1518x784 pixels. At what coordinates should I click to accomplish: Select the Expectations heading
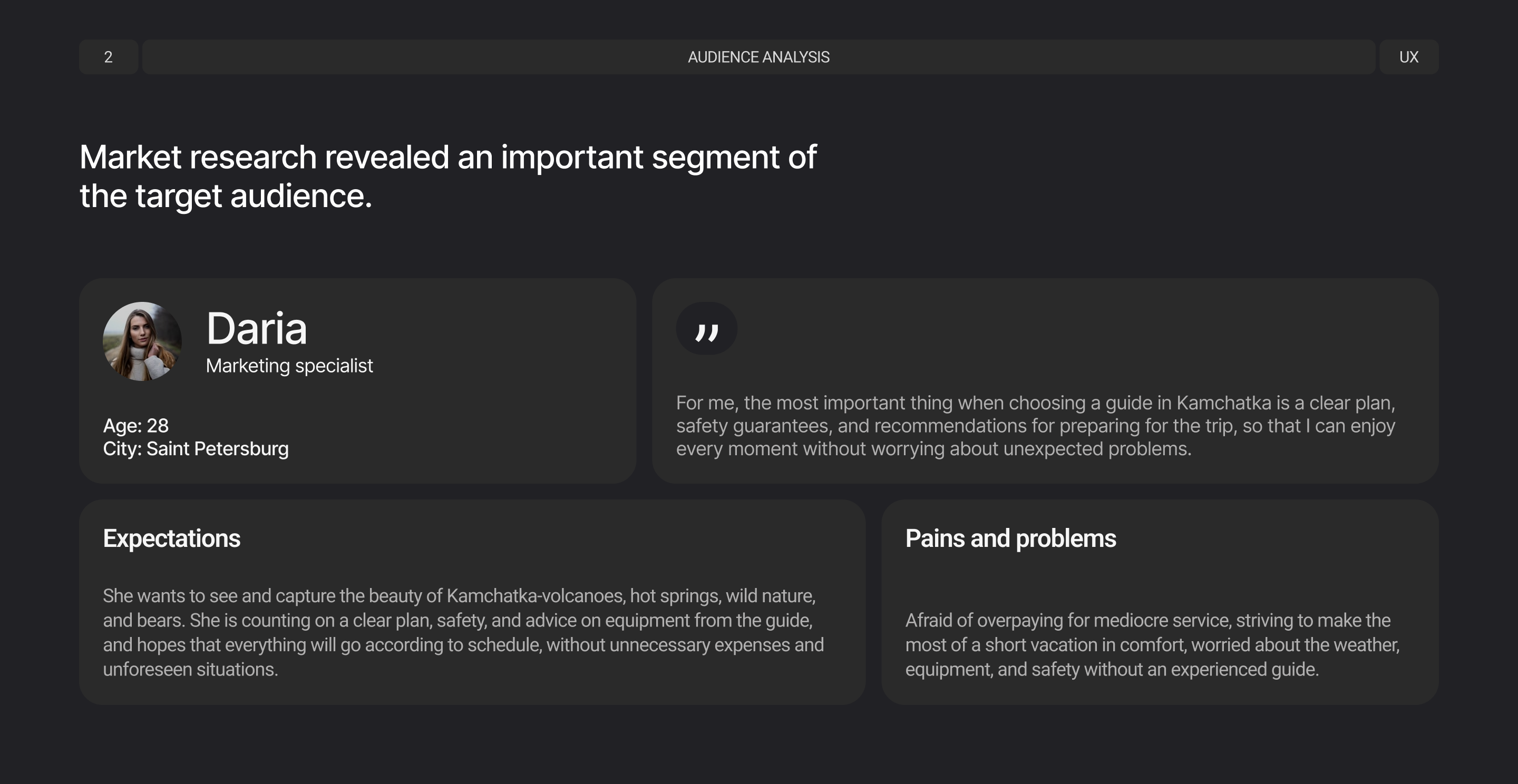(171, 538)
